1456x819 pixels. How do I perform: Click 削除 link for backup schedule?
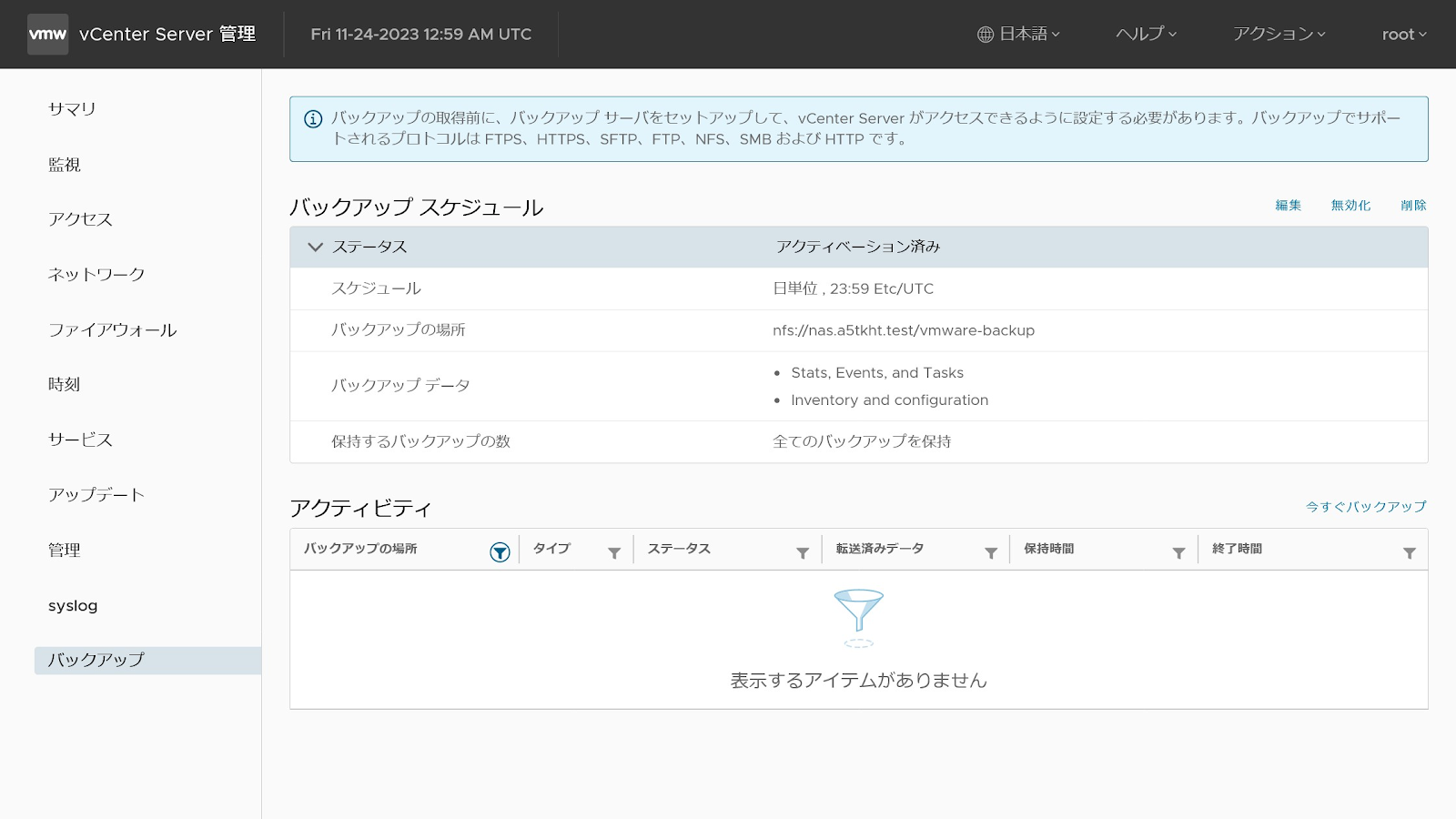tap(1414, 206)
